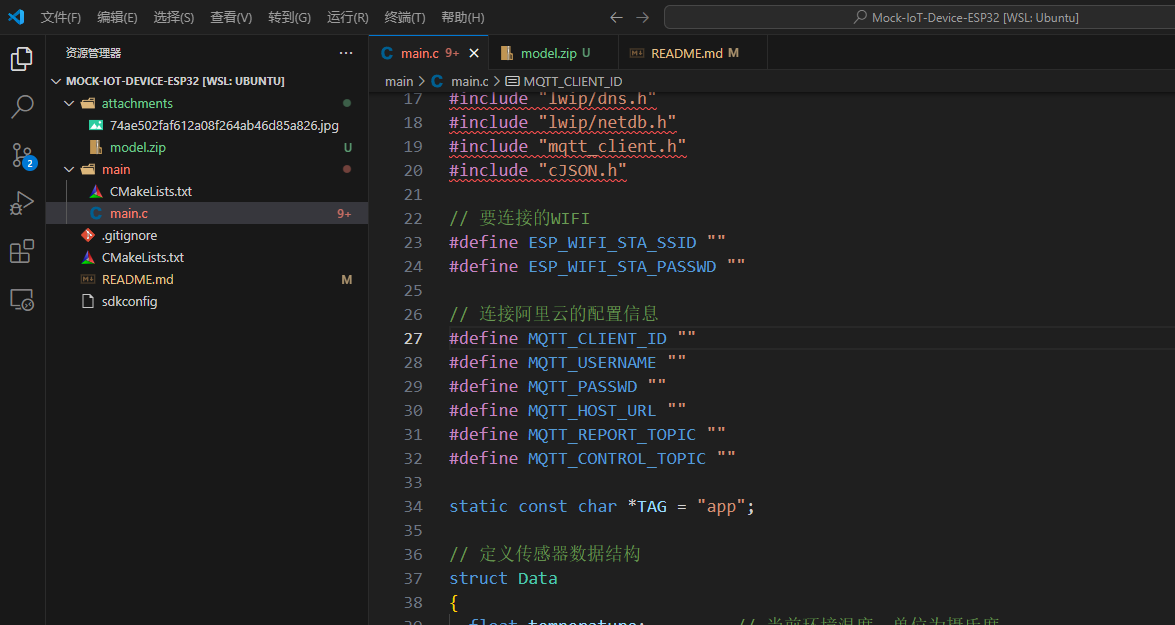Viewport: 1175px width, 625px height.
Task: Open the Extensions view icon
Action: [x=22, y=251]
